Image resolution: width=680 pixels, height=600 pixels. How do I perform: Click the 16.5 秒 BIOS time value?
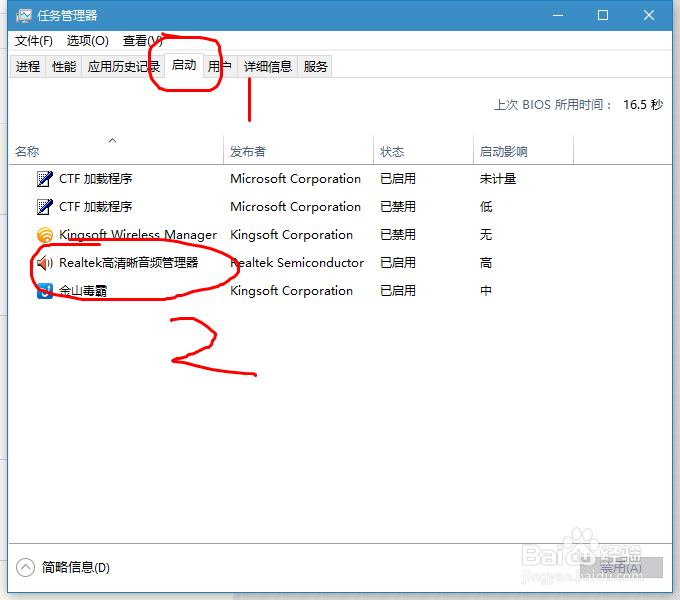tap(643, 104)
